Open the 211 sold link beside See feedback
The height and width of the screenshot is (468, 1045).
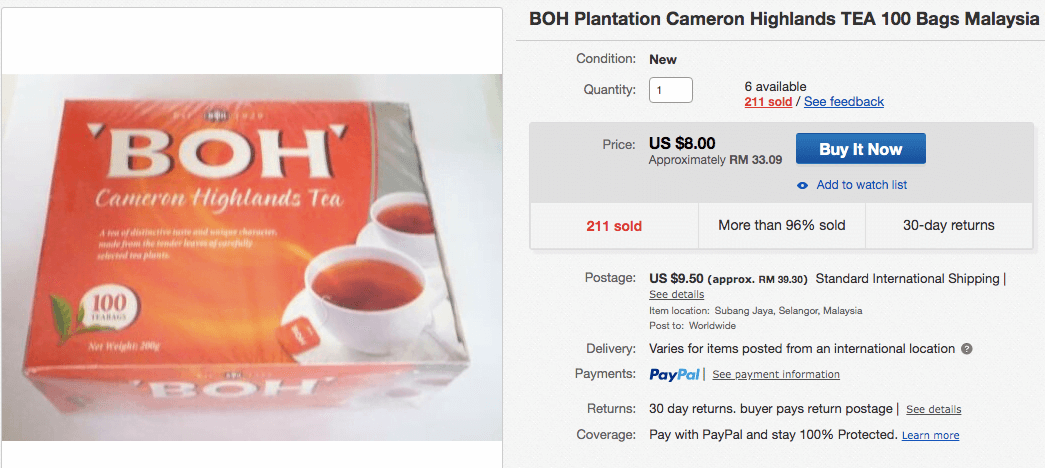tap(768, 102)
